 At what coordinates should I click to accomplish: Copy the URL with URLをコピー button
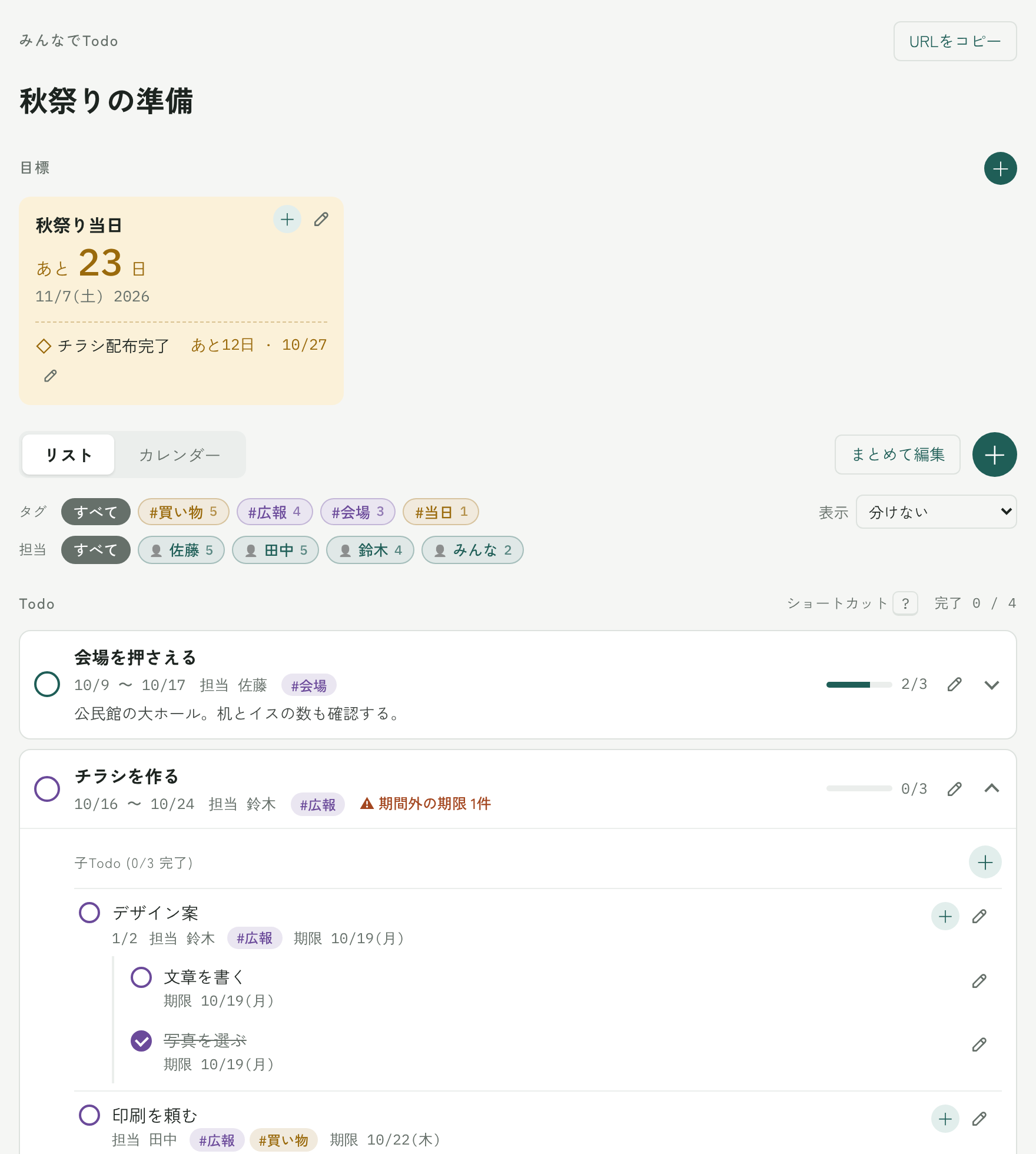955,41
